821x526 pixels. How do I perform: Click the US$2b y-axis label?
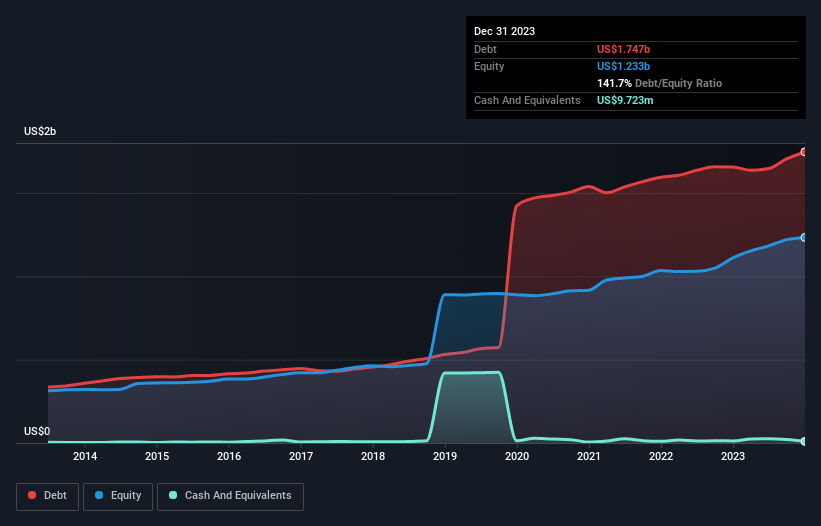pos(40,131)
